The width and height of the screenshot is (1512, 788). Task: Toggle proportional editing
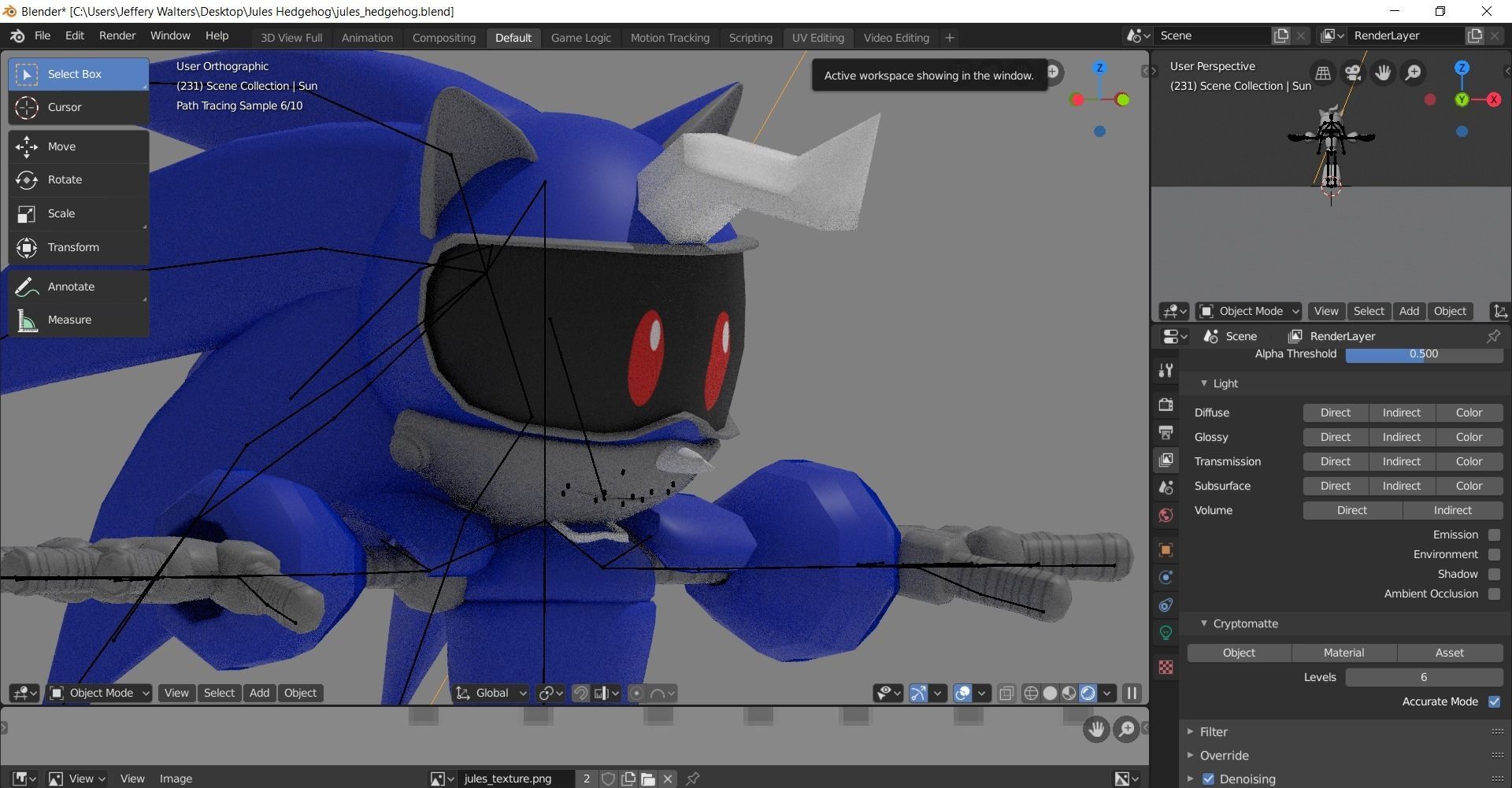(636, 693)
